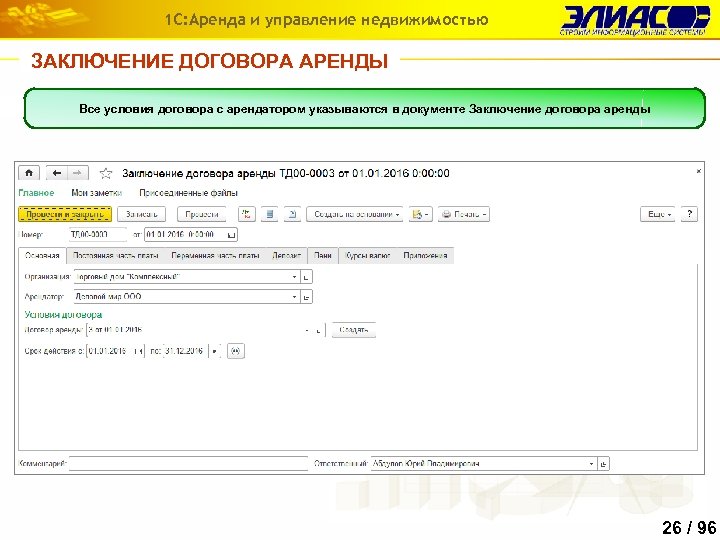This screenshot has width=720, height=540.
Task: Open the Приложения tab
Action: coord(425,255)
